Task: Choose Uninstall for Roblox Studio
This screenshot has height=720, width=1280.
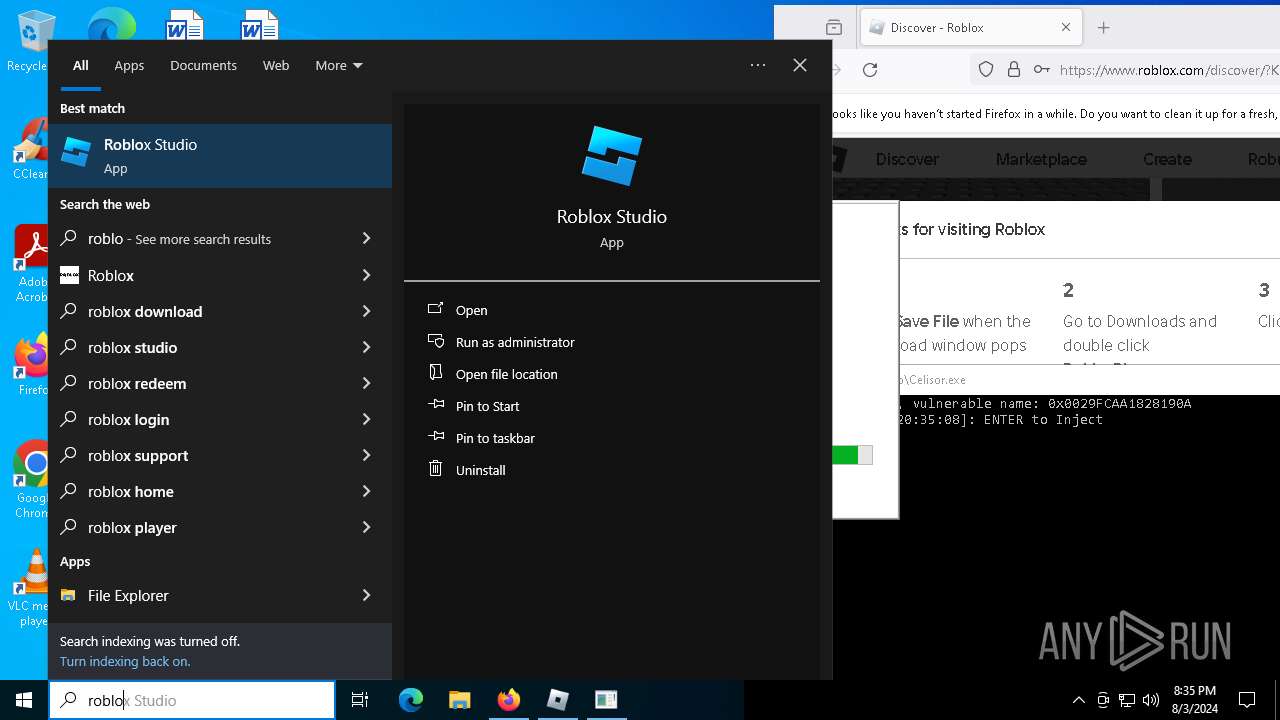Action: pos(481,470)
